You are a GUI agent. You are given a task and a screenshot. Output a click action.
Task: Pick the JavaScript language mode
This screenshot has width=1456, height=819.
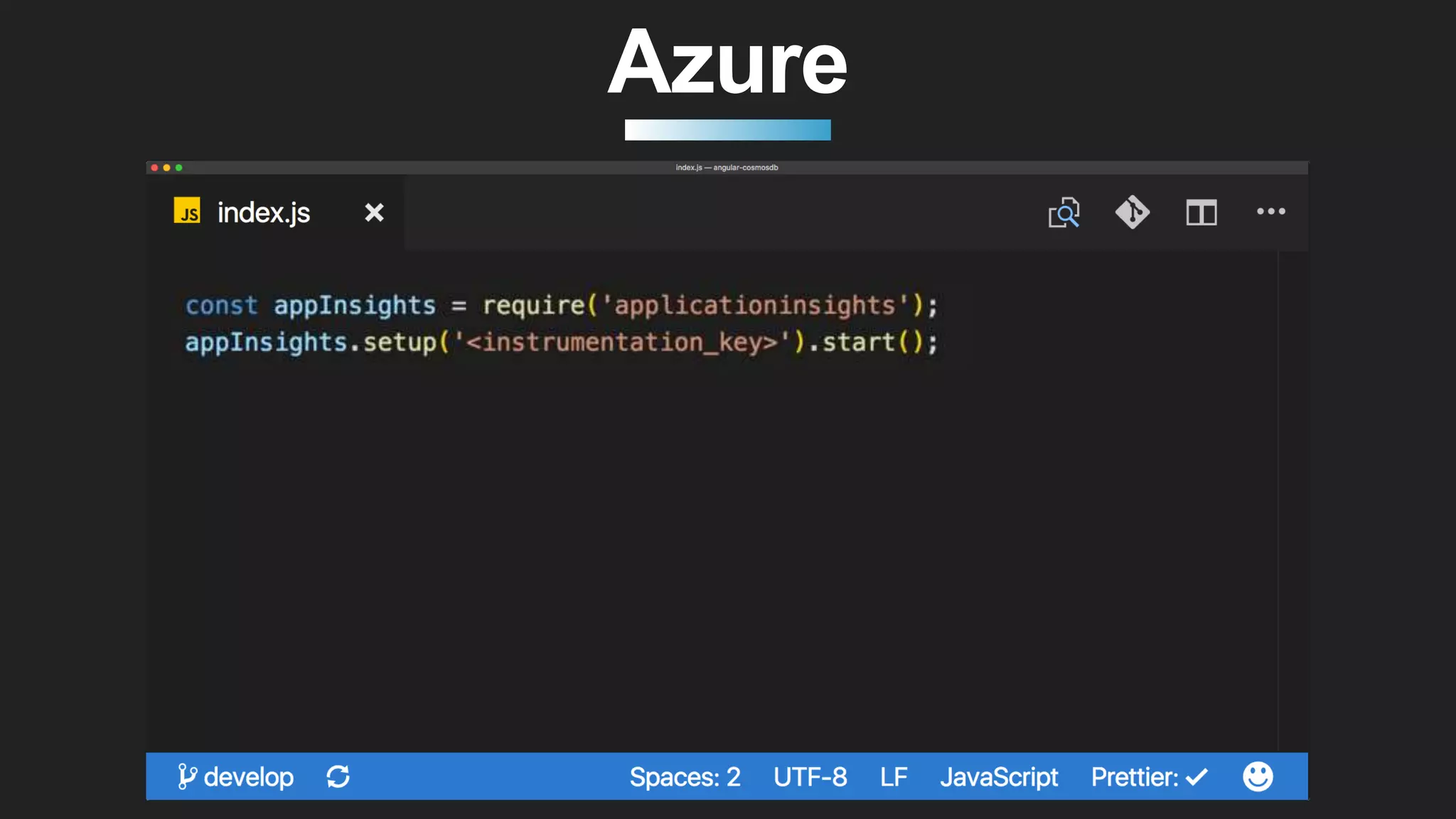(x=999, y=777)
